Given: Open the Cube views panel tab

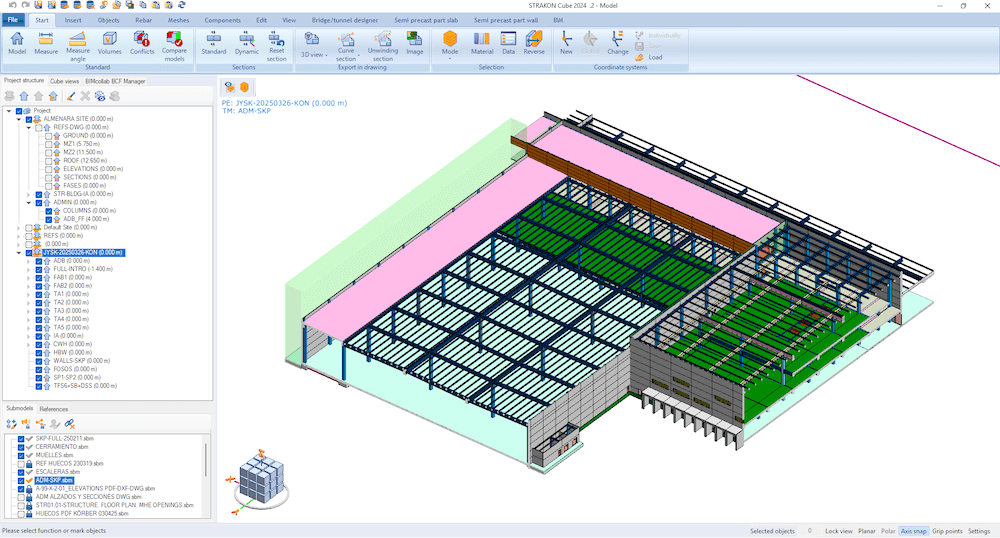Looking at the screenshot, I should point(65,81).
